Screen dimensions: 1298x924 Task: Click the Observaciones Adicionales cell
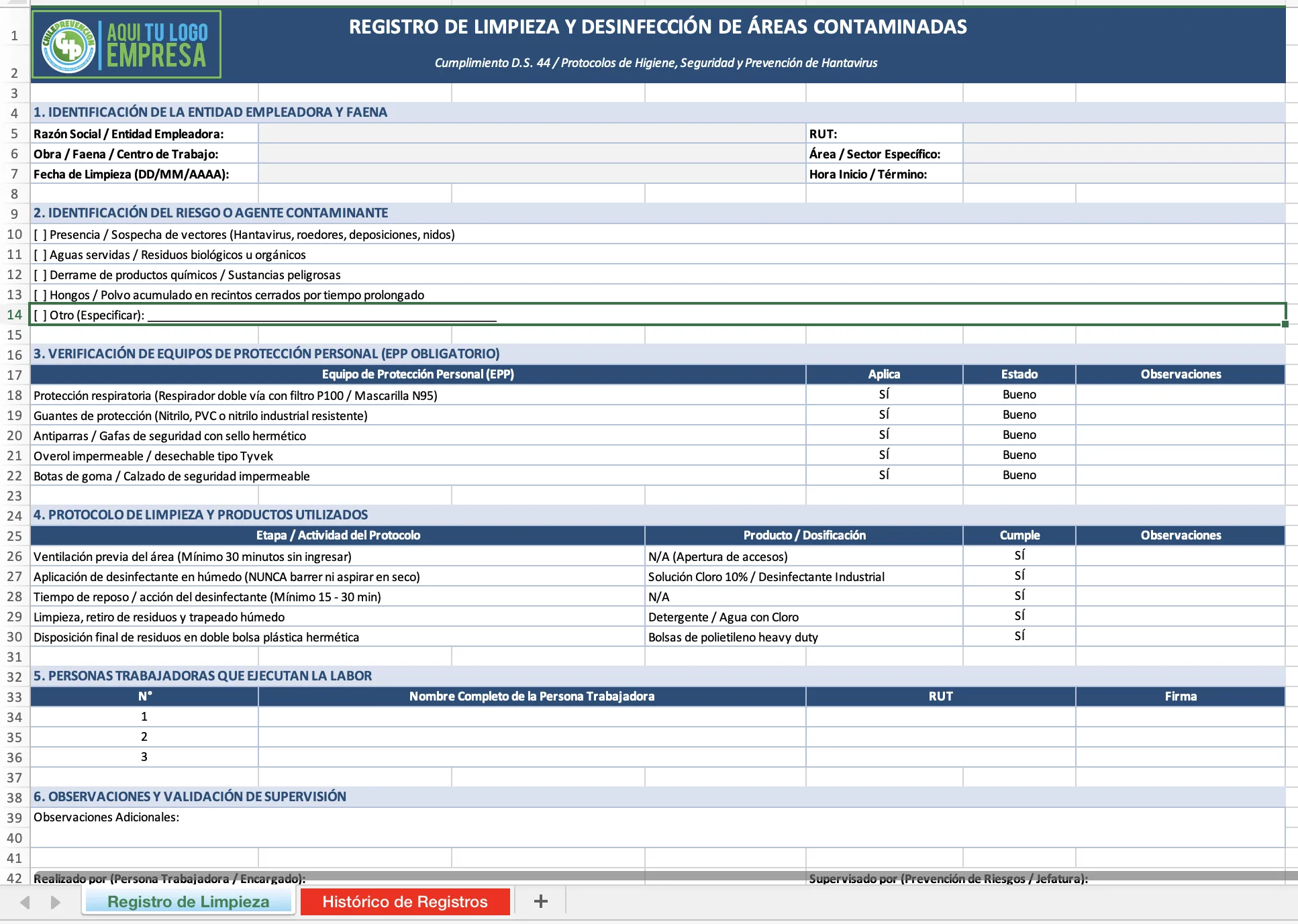(x=658, y=827)
